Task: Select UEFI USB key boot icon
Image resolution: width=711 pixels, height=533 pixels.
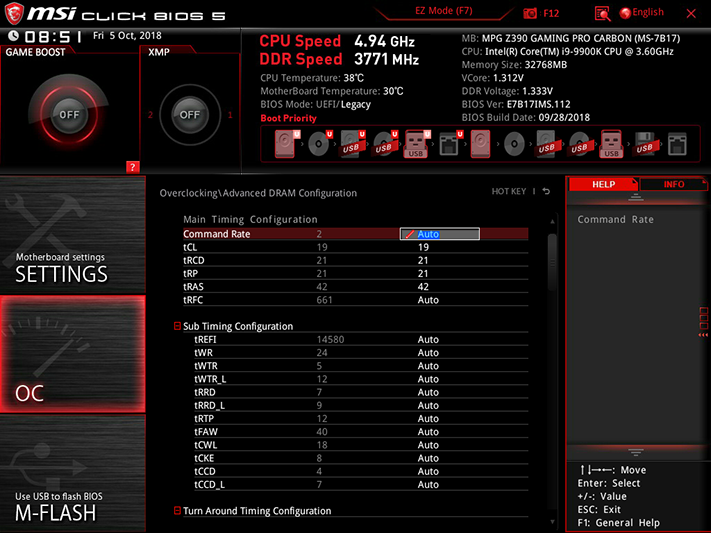Action: pyautogui.click(x=417, y=144)
